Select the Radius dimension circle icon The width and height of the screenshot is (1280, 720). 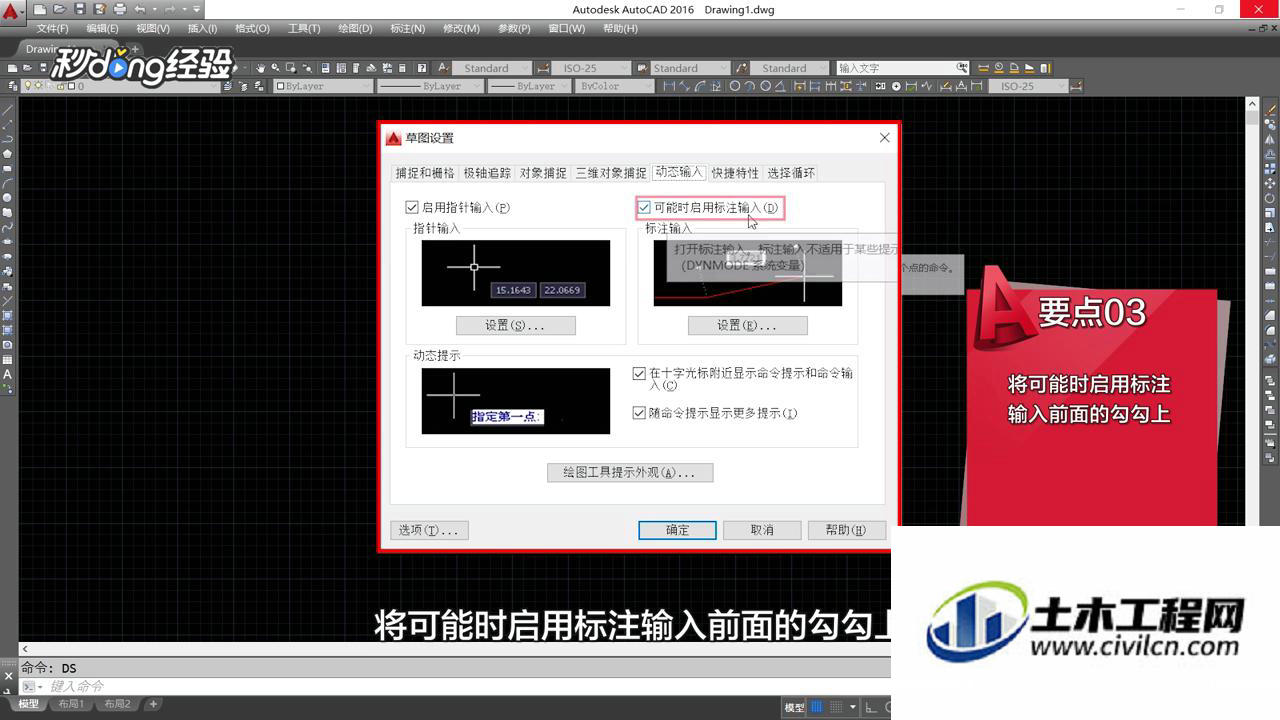point(735,86)
